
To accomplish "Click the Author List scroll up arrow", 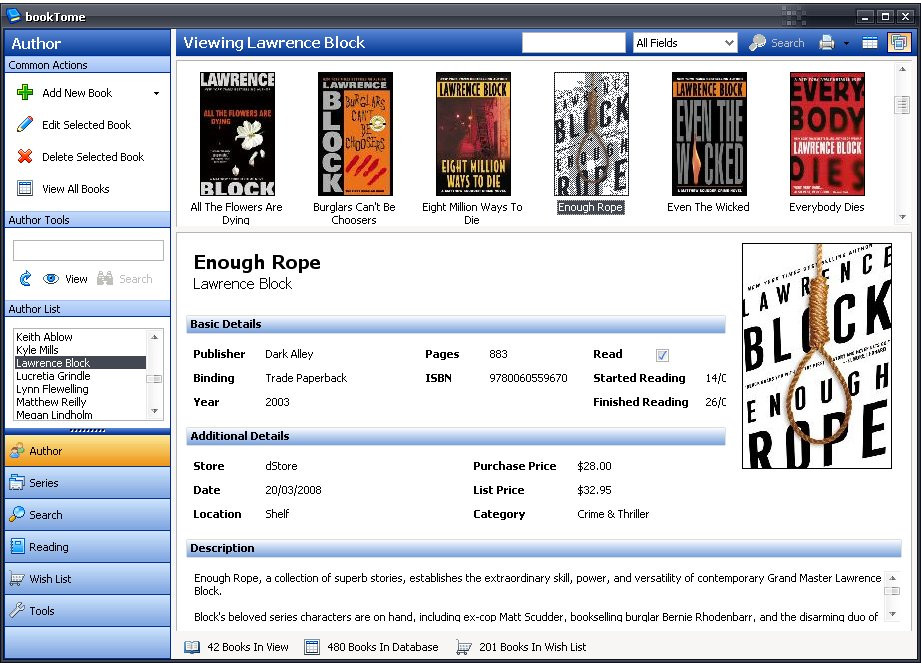I will 154,336.
